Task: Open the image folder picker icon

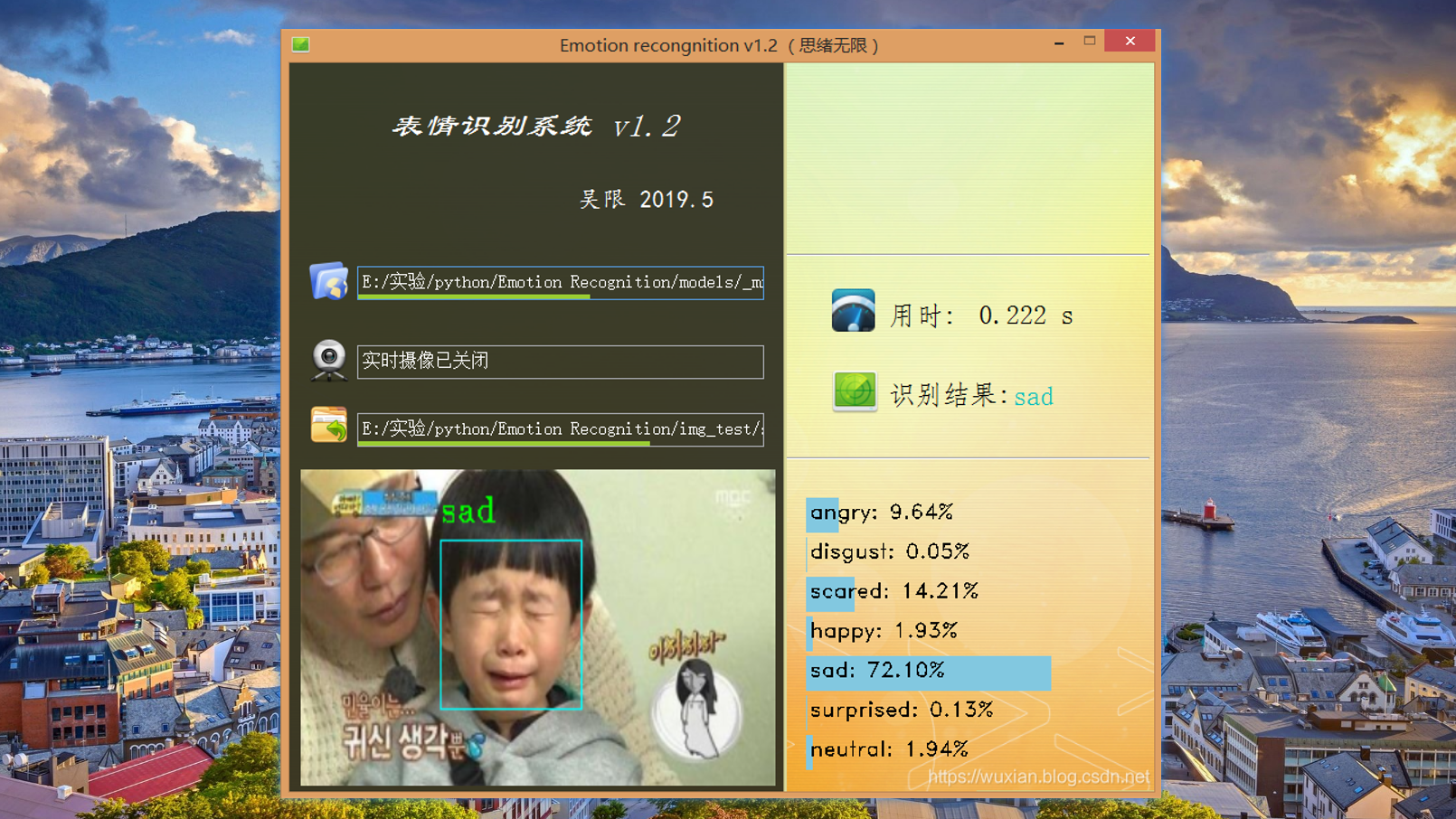Action: click(x=328, y=425)
